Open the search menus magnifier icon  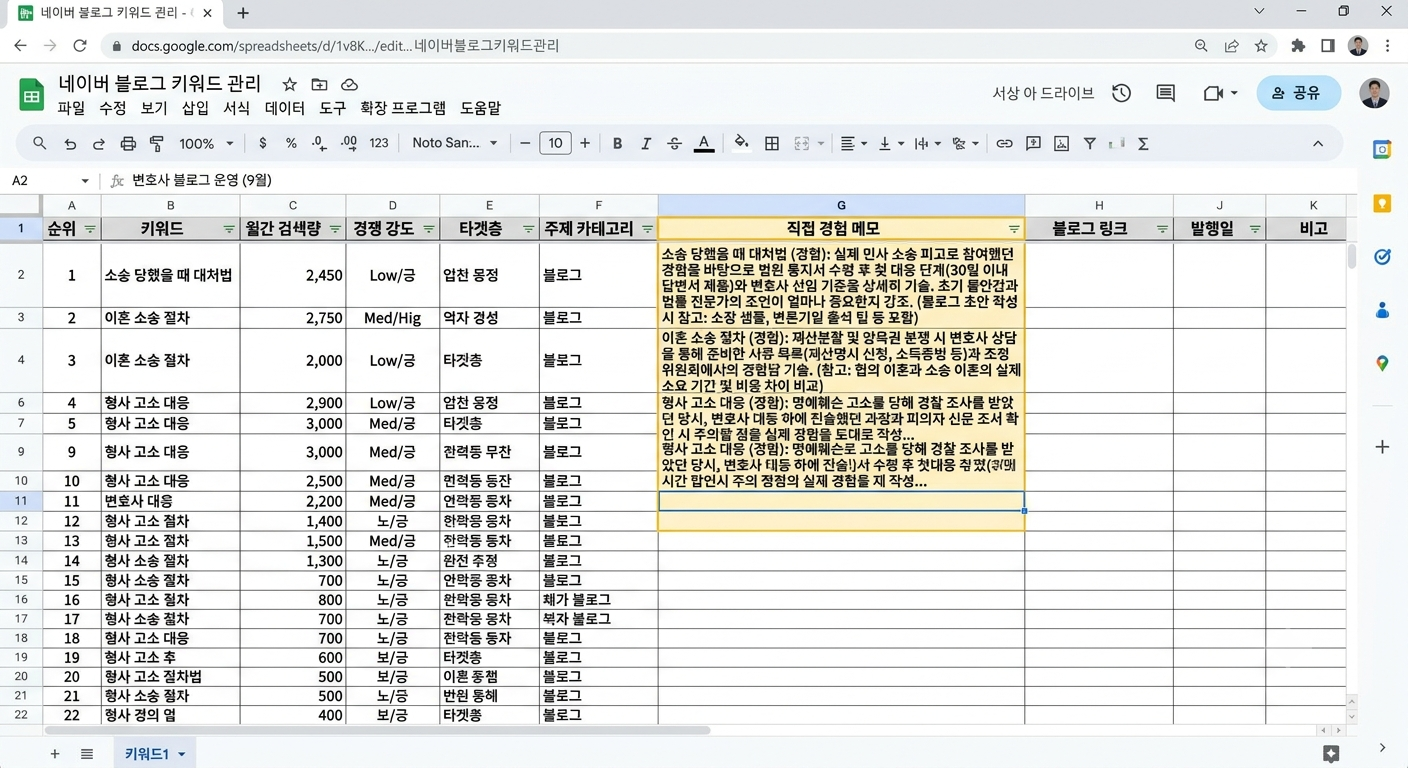click(40, 144)
